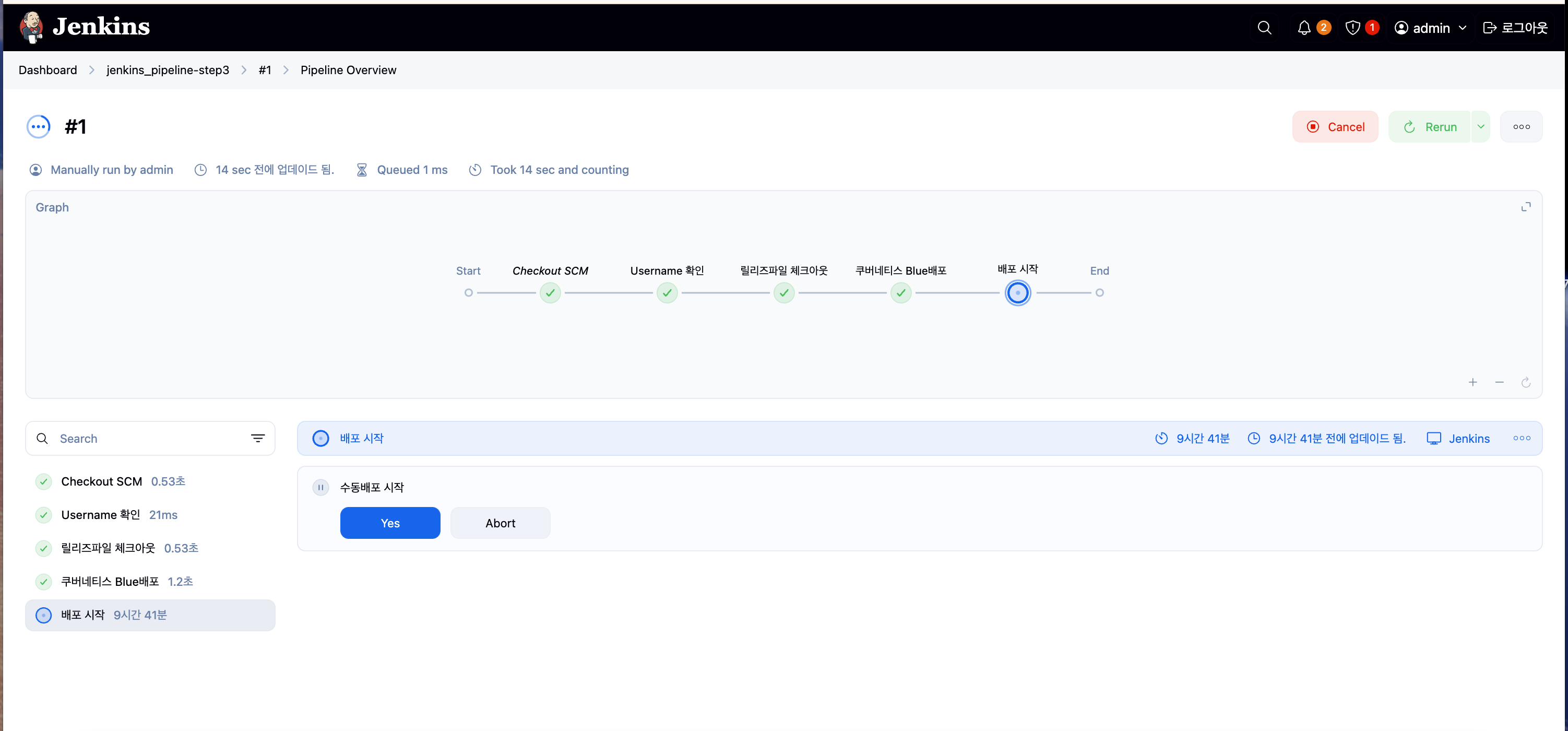Open the stage filter icon in search box

257,438
